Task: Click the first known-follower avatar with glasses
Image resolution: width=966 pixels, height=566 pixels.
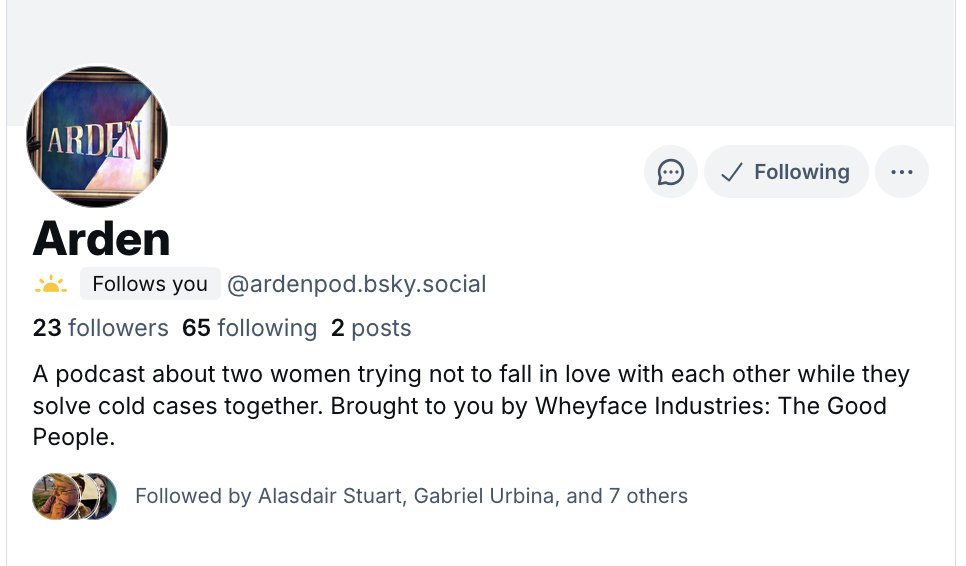Action: pyautogui.click(x=54, y=496)
